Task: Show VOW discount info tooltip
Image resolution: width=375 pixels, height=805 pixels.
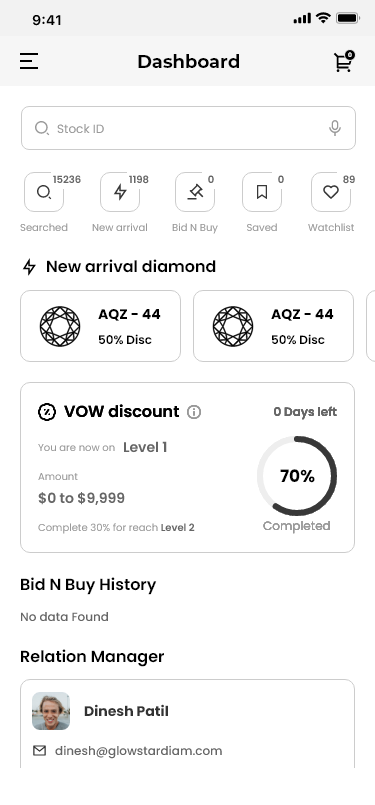Action: click(194, 412)
